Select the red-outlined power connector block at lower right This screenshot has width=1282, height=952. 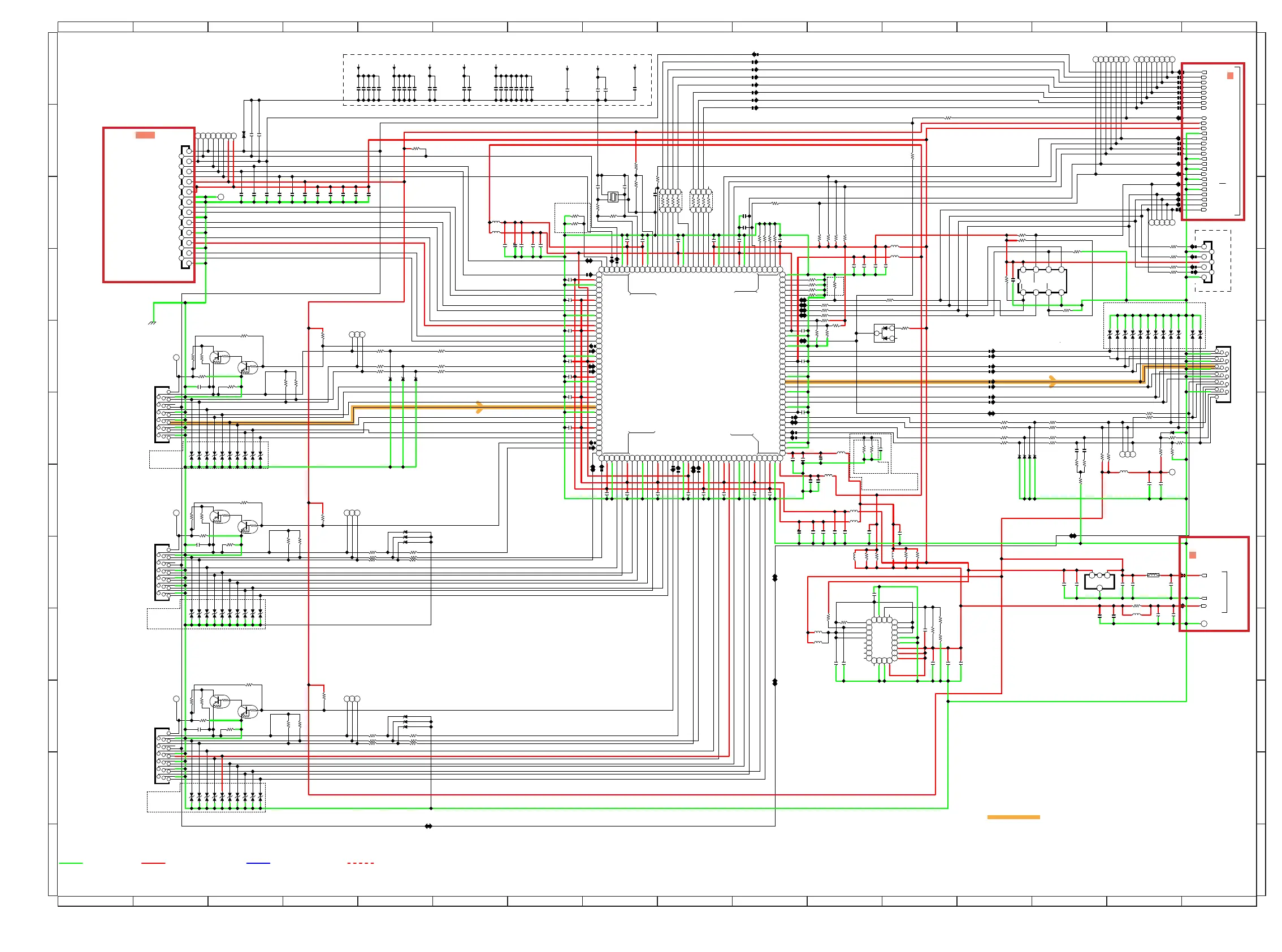point(1214,584)
